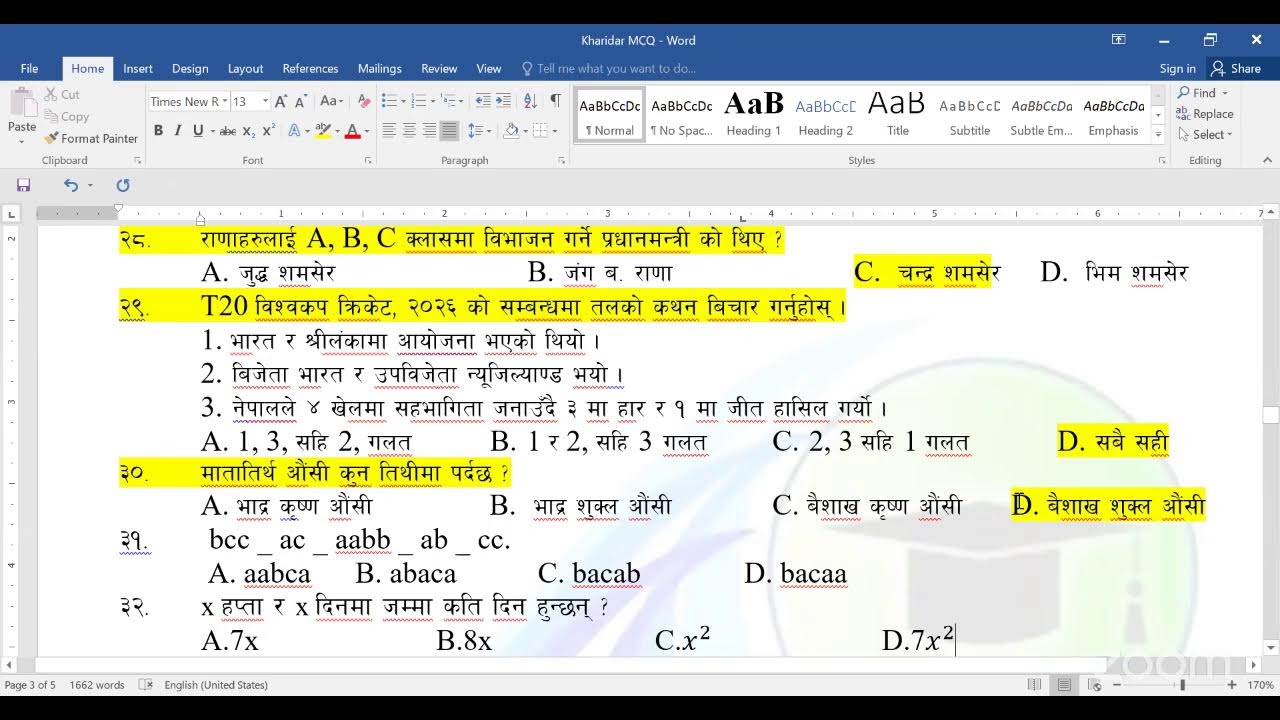Open the Paragraph dialog launcher
The image size is (1280, 720).
[x=561, y=160]
